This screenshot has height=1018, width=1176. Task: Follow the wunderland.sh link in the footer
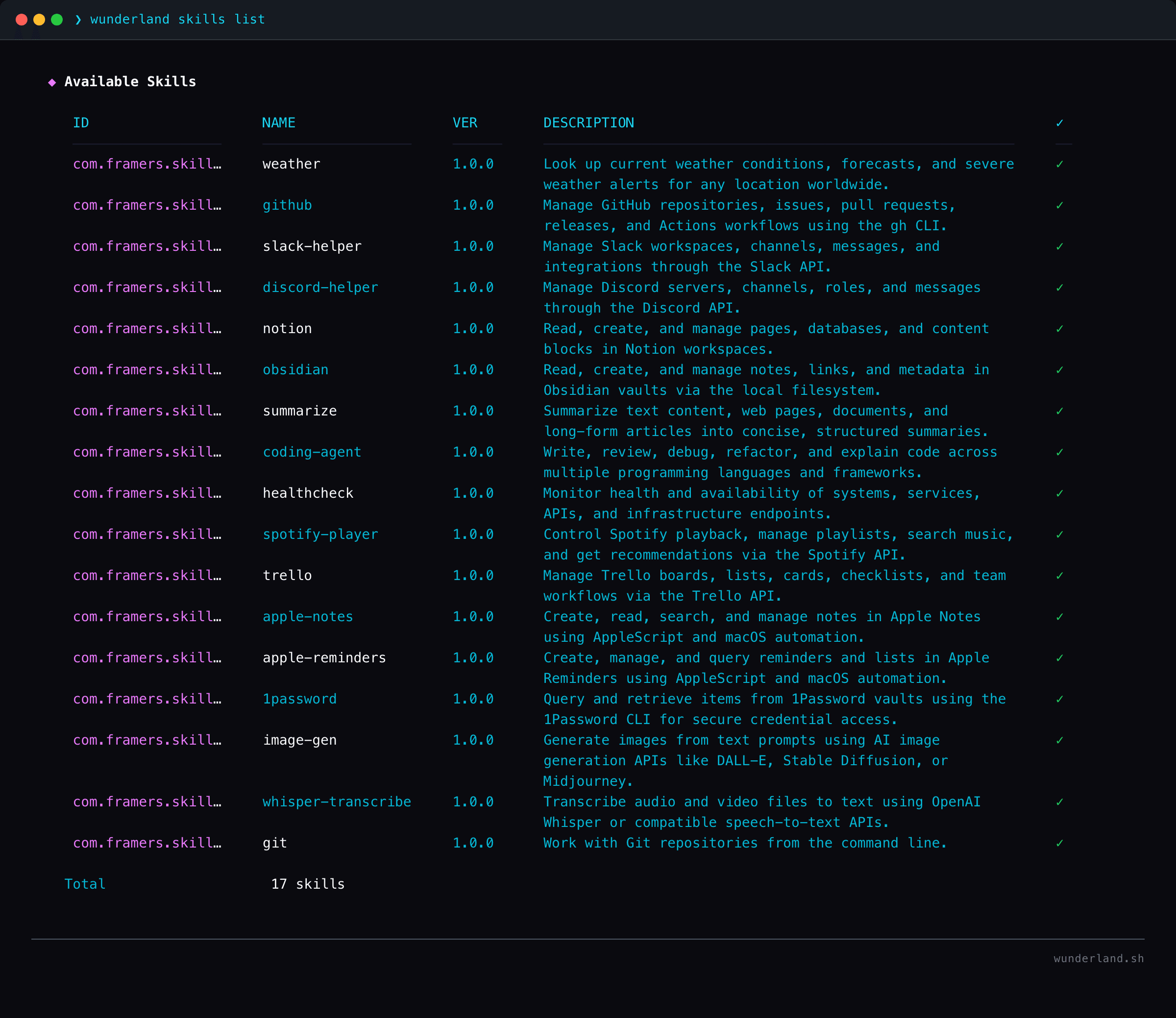point(1099,958)
